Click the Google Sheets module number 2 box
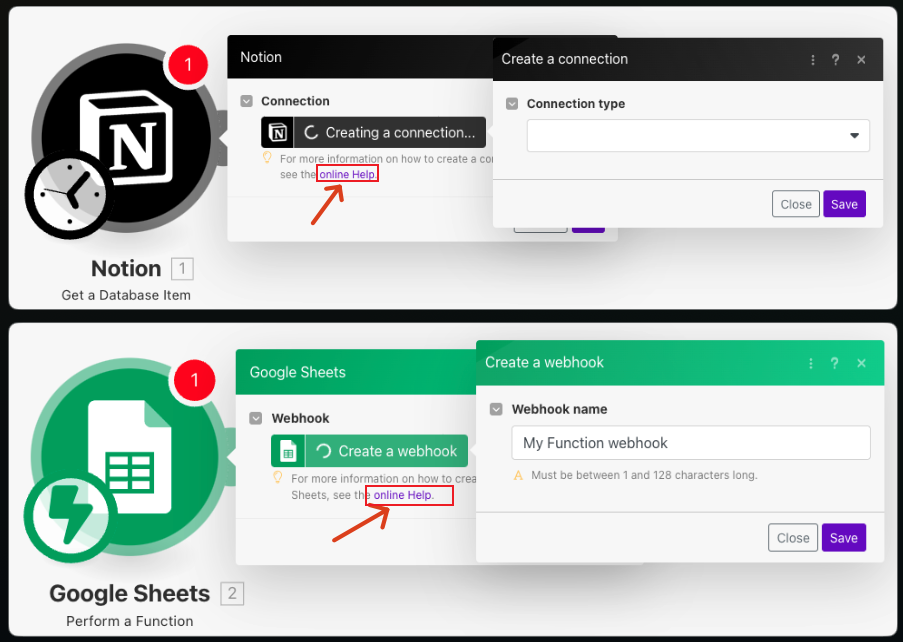903x642 pixels. (x=232, y=594)
